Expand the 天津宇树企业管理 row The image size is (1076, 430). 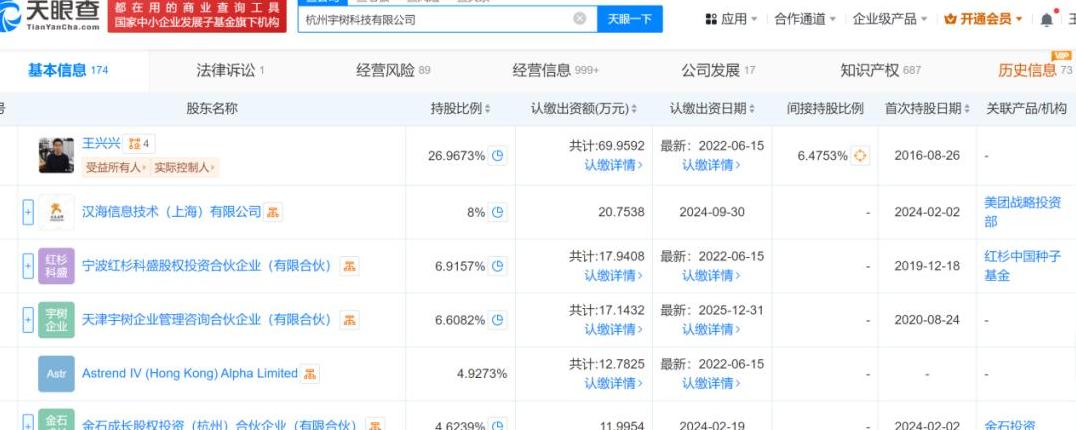click(28, 320)
